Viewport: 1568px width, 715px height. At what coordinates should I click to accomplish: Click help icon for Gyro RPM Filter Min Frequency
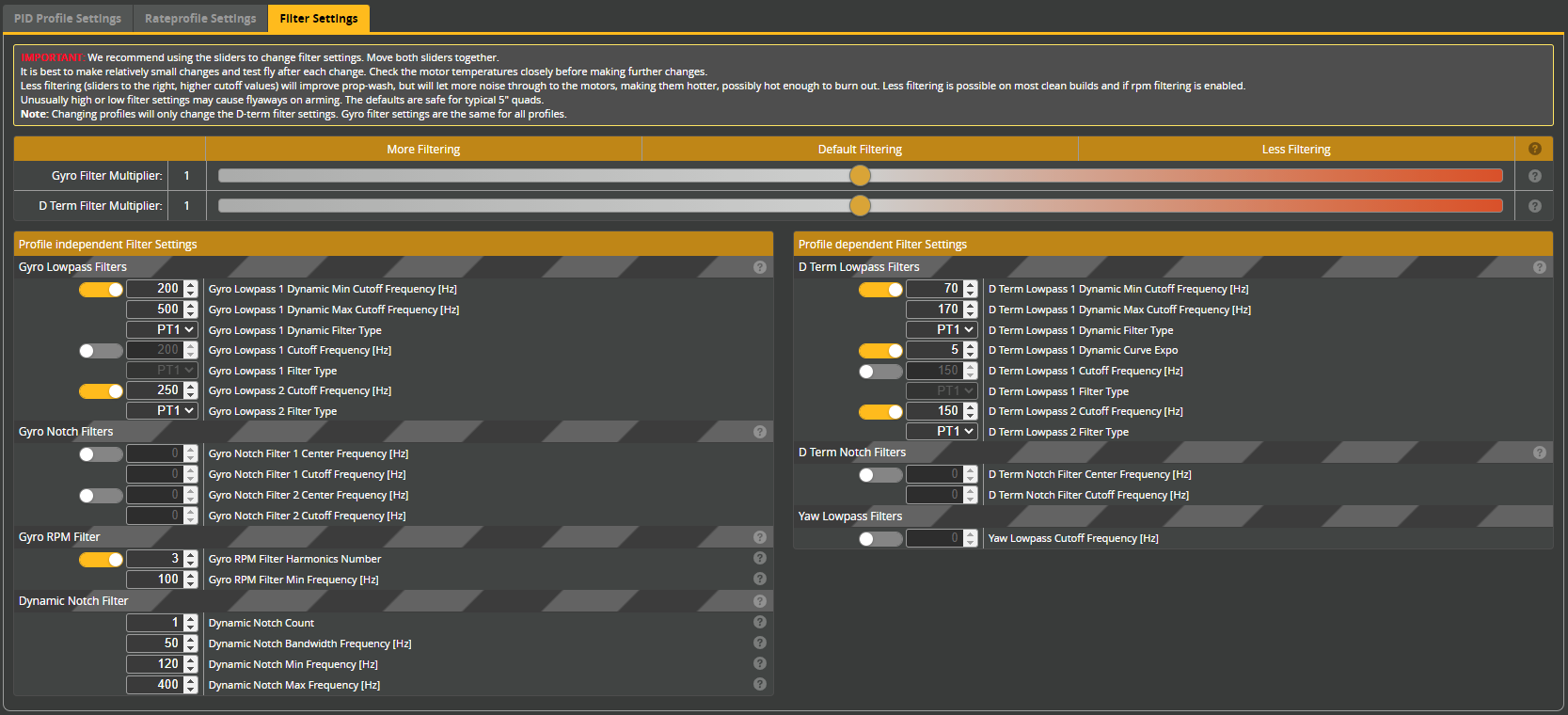tap(759, 579)
